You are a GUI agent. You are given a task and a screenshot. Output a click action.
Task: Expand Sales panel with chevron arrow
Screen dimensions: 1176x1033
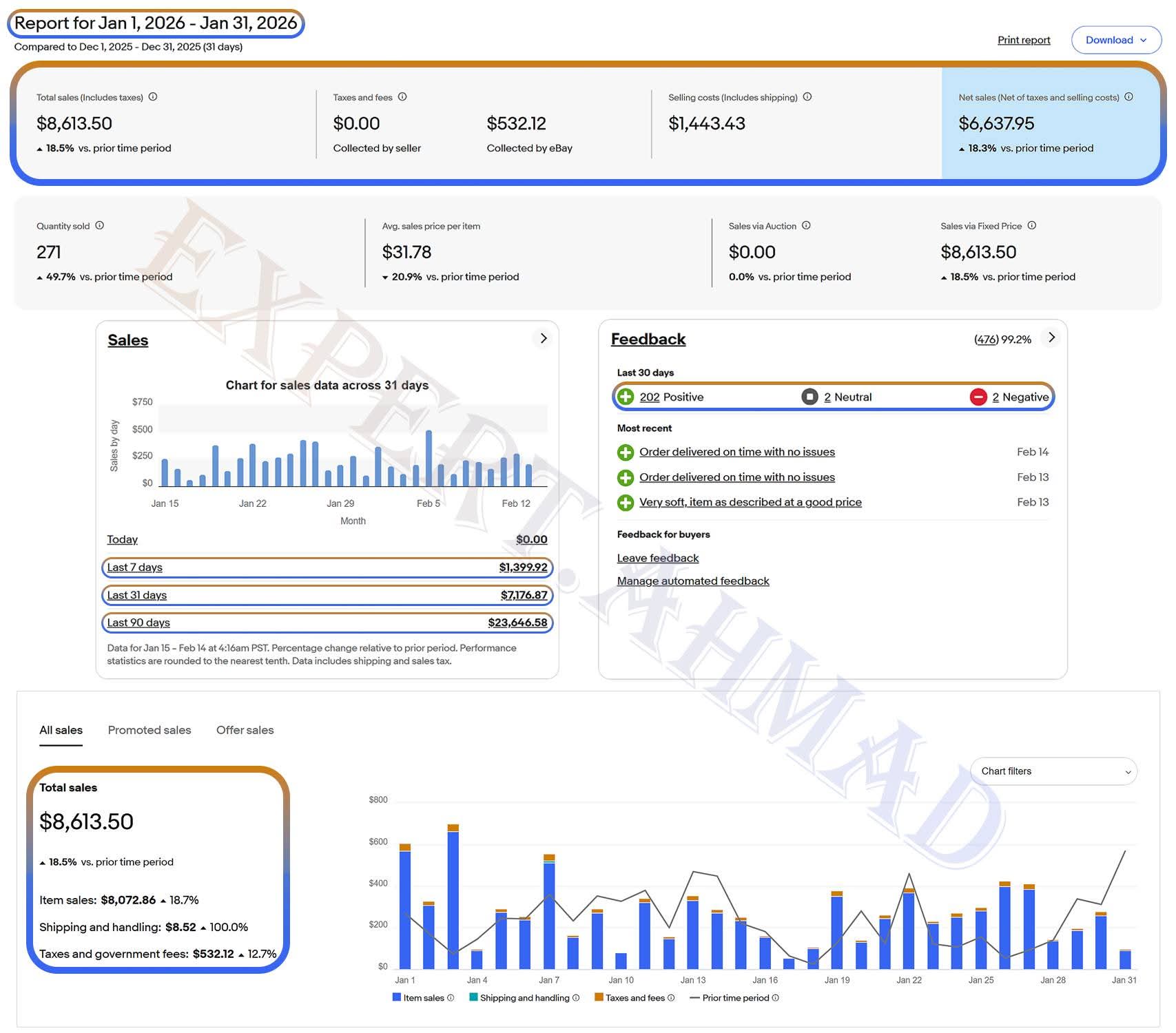(544, 338)
